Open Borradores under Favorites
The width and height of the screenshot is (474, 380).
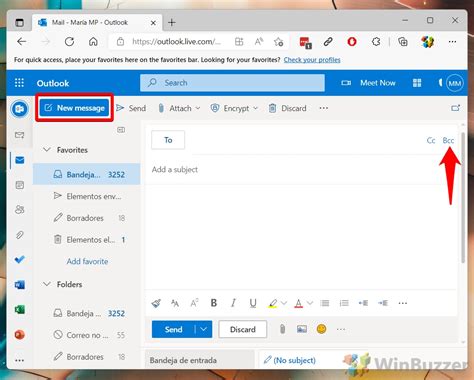coord(87,218)
